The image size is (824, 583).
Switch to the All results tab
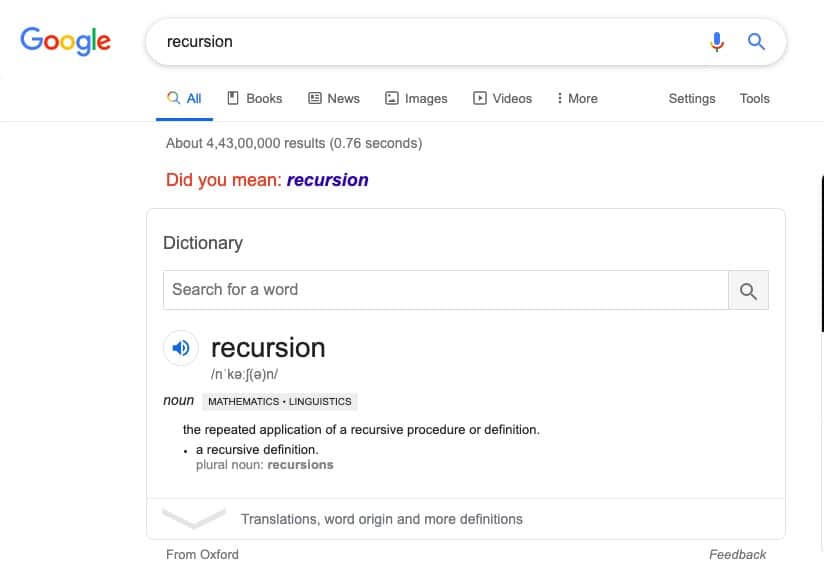(x=184, y=98)
